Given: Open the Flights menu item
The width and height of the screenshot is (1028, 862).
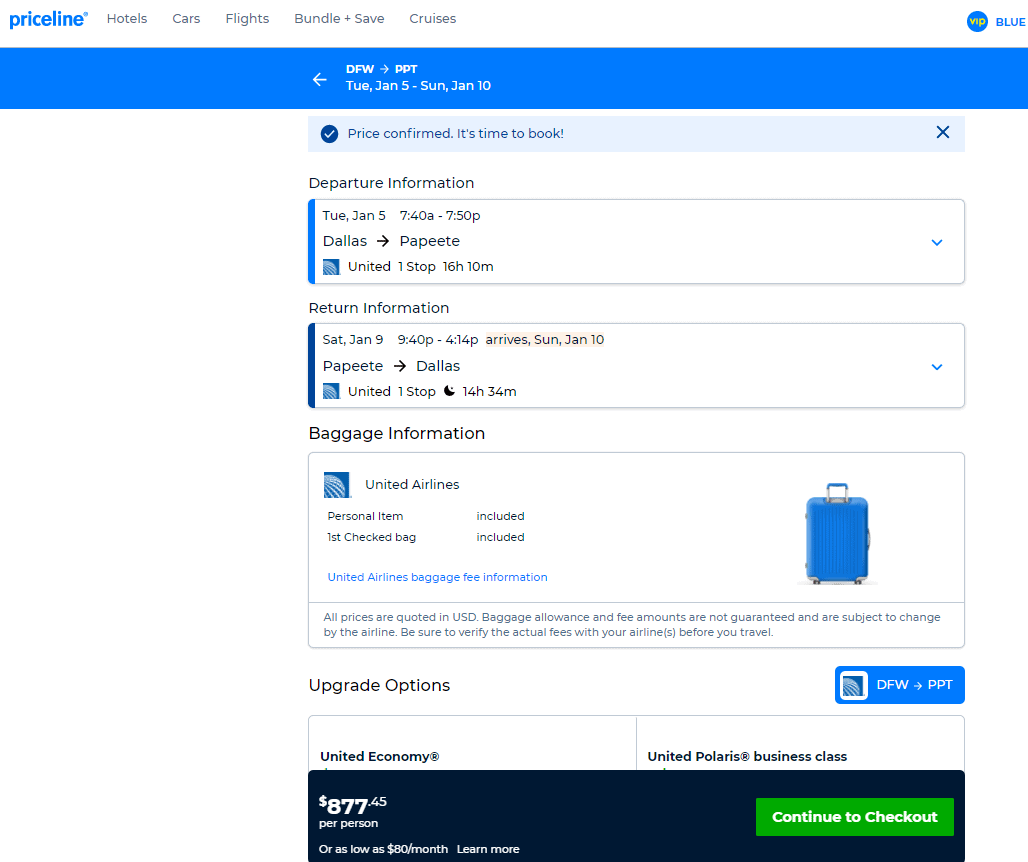Looking at the screenshot, I should tap(247, 18).
